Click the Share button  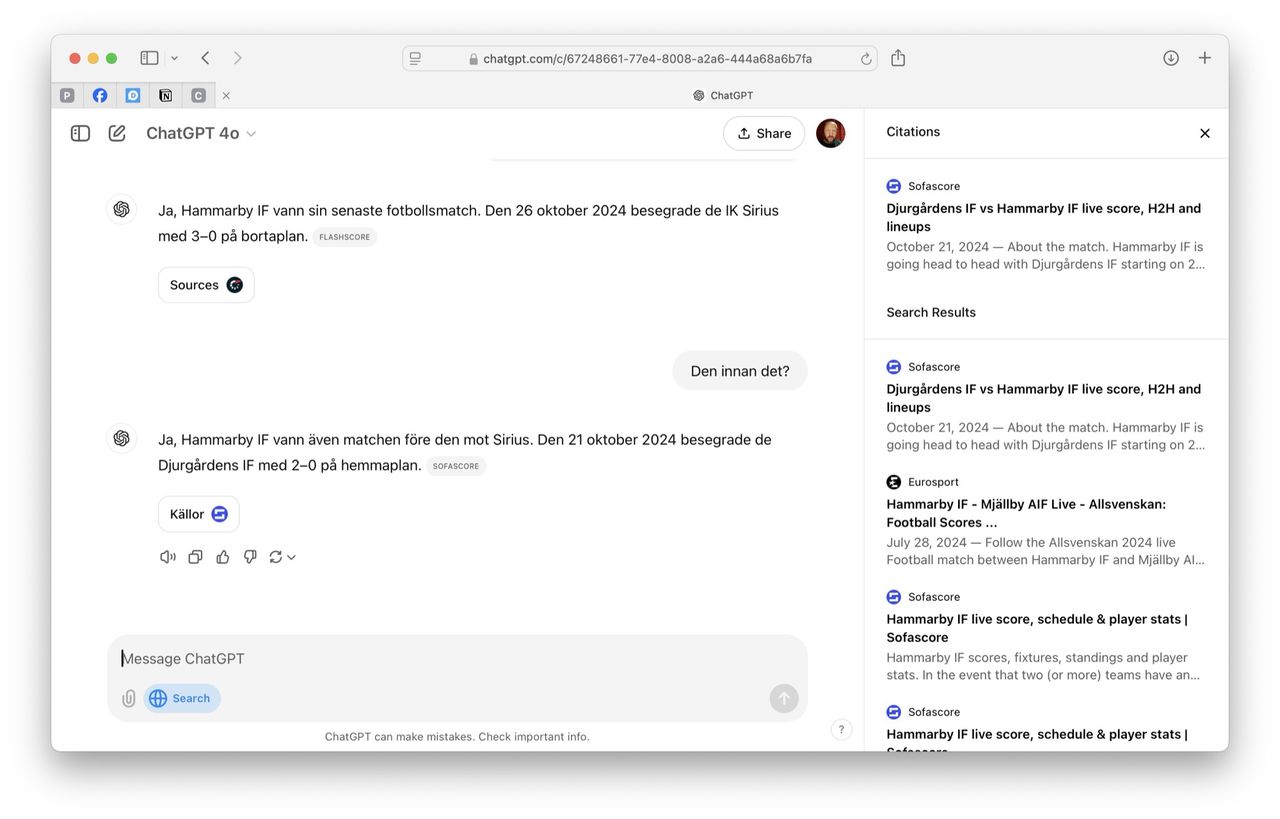pyautogui.click(x=764, y=133)
